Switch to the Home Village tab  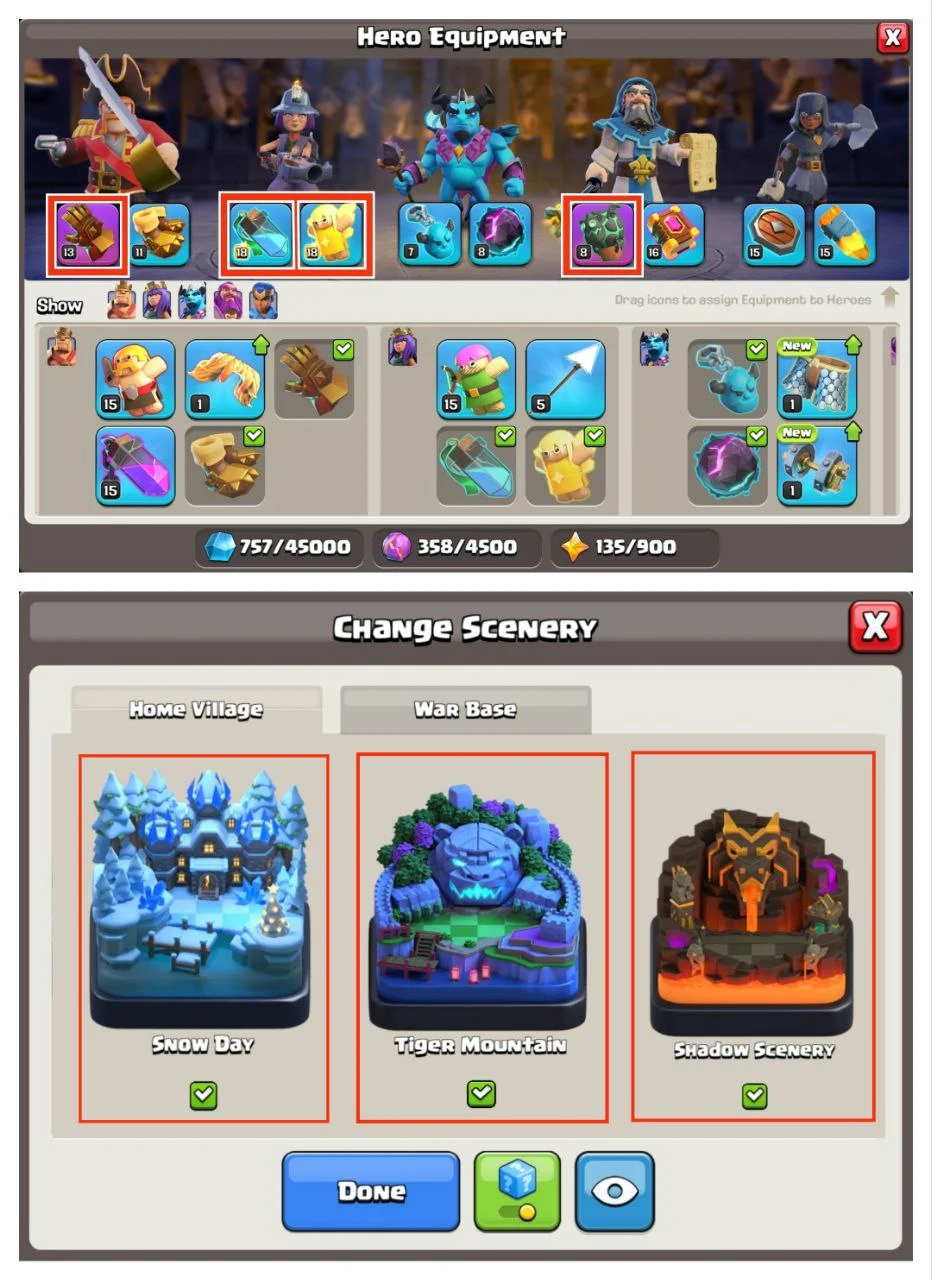[196, 710]
